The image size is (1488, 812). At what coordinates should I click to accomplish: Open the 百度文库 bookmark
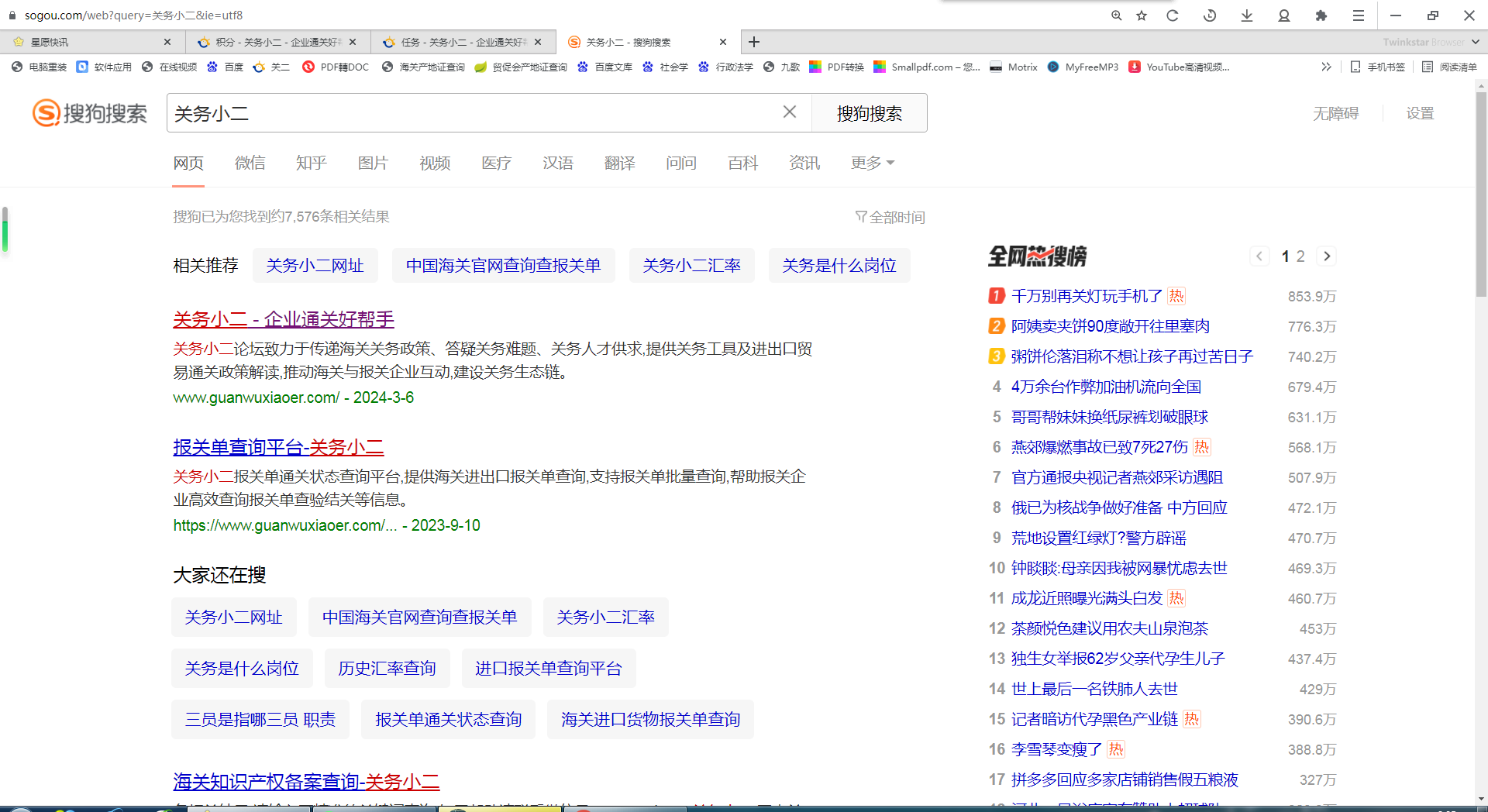(x=605, y=67)
